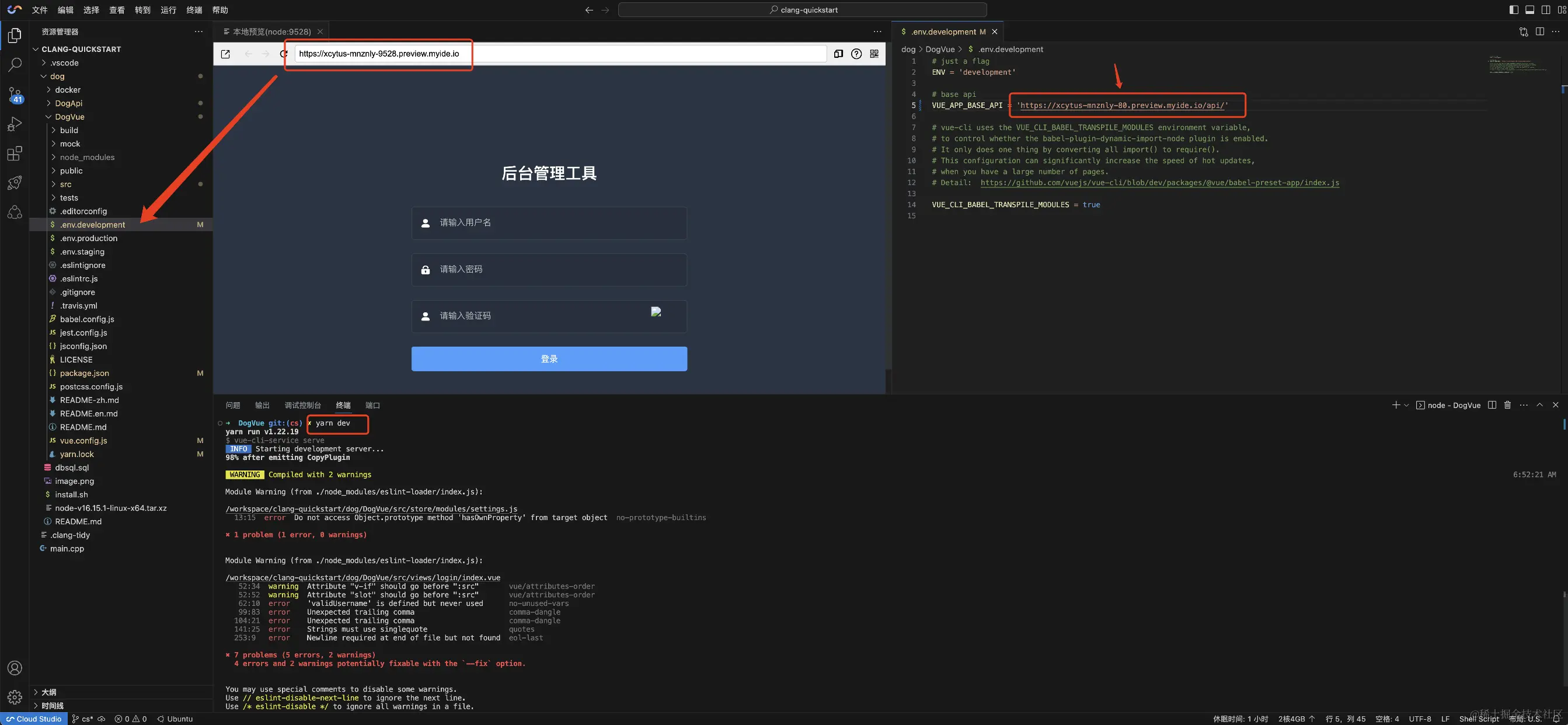Toggle the secondary side bar layout button

click(x=1546, y=10)
